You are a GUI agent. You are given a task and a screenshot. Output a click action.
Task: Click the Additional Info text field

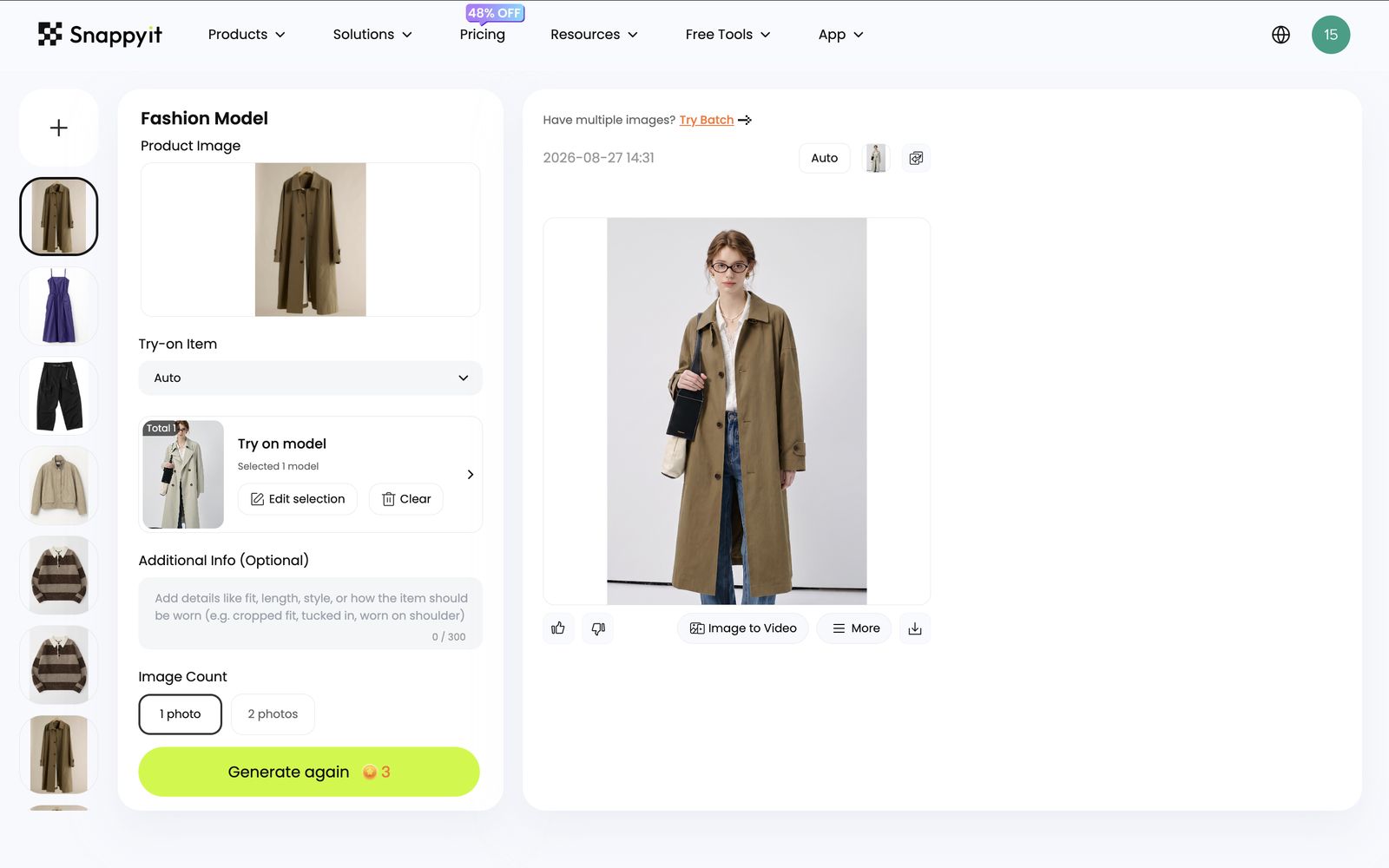310,613
